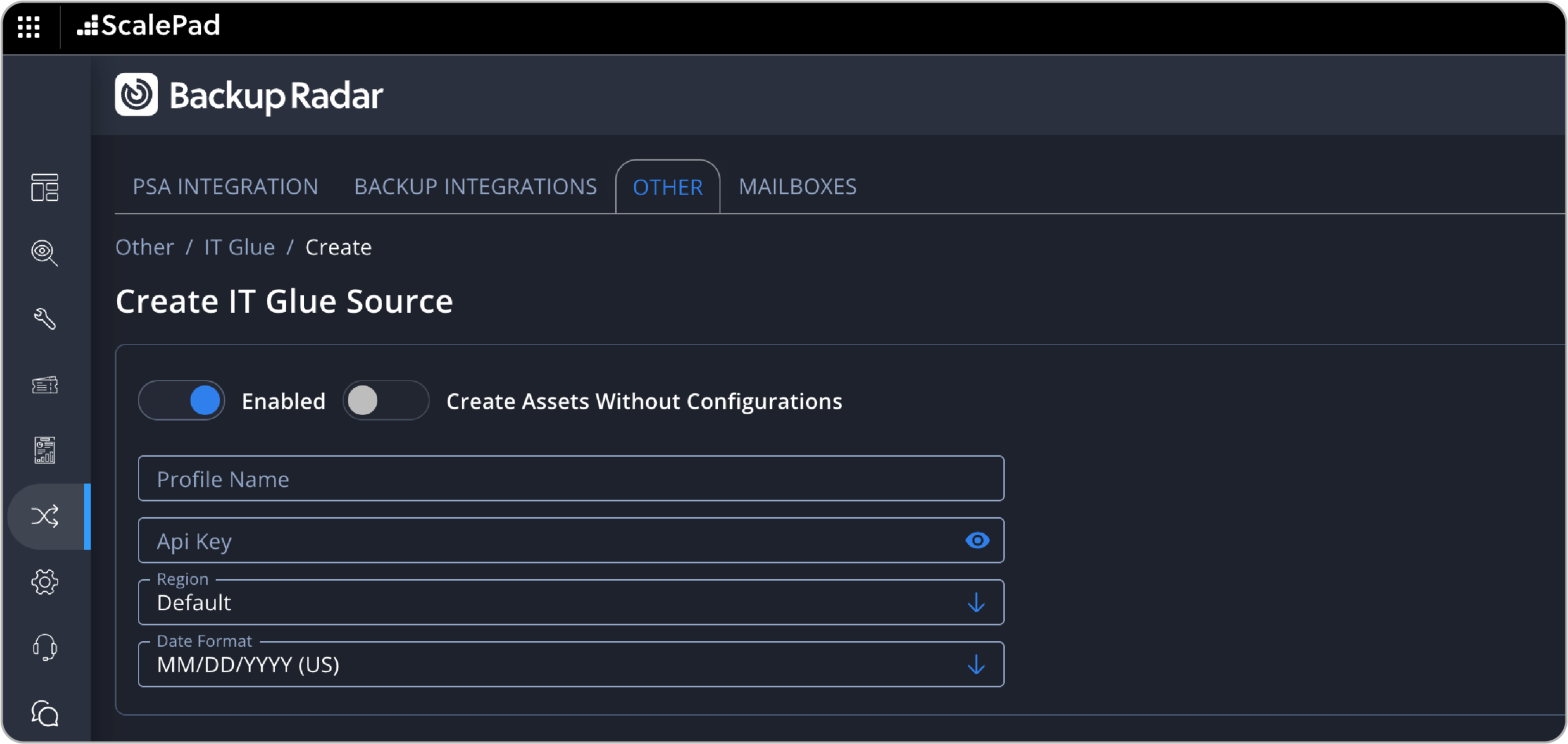Open the wrench tools sidebar icon
The width and height of the screenshot is (1568, 744).
[x=45, y=319]
